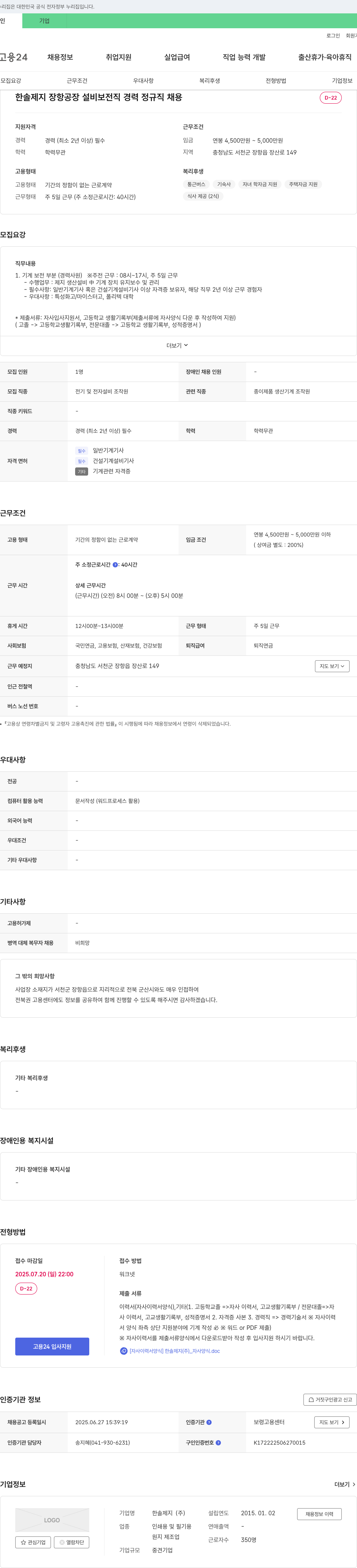Click 퇴직연금 value cell

263,645
